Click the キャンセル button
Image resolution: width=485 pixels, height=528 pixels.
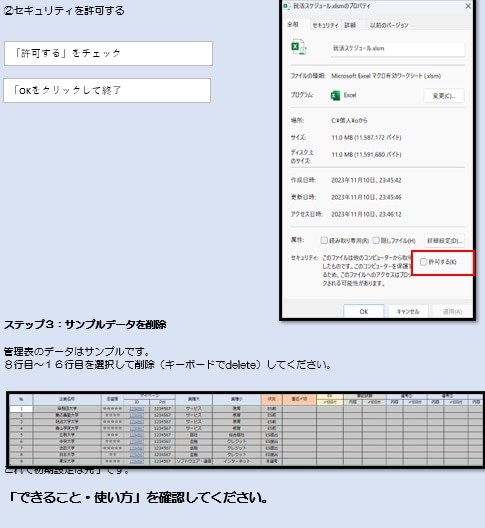click(408, 311)
